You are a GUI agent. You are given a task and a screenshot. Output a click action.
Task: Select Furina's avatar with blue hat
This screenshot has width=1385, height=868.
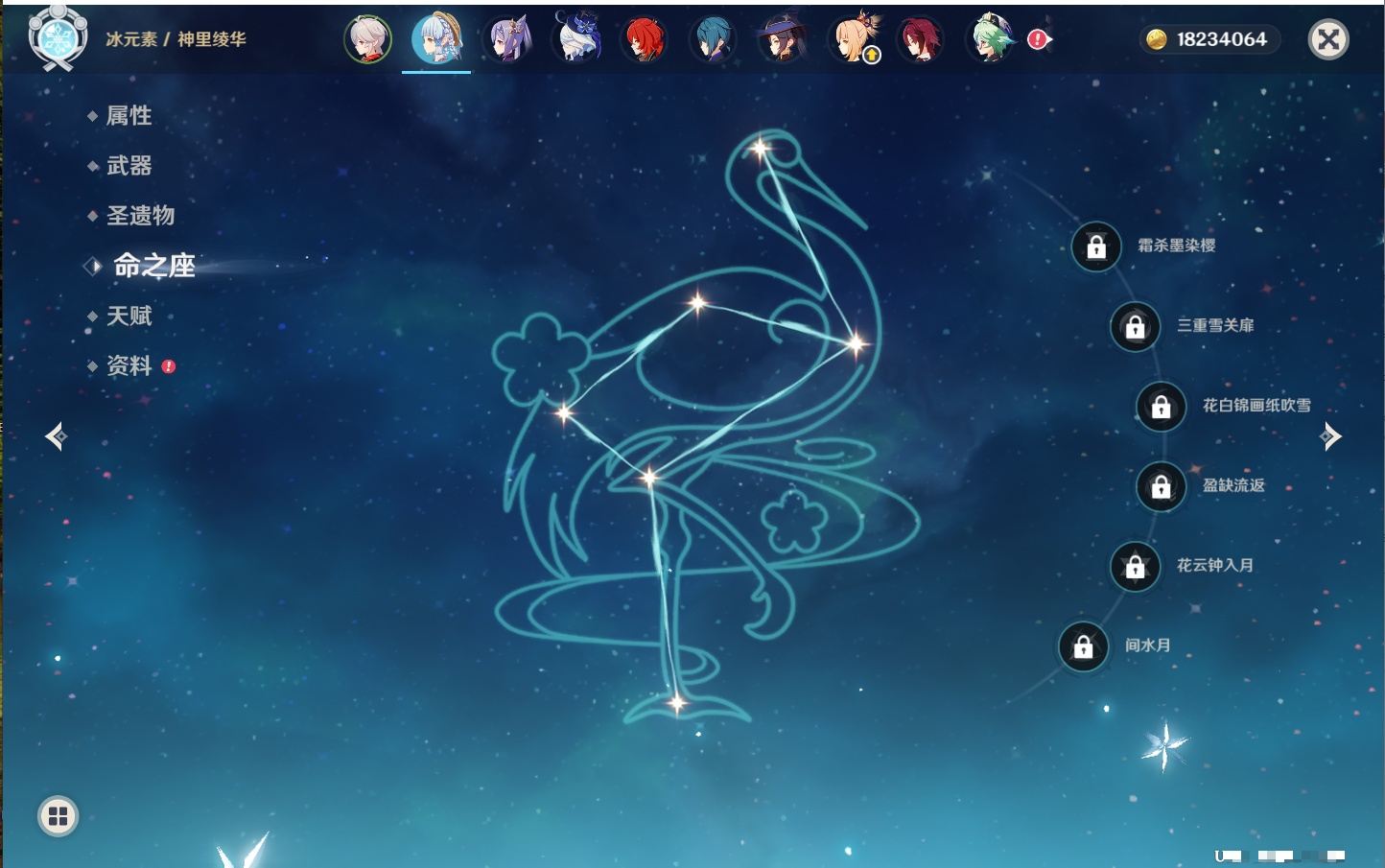pos(576,39)
